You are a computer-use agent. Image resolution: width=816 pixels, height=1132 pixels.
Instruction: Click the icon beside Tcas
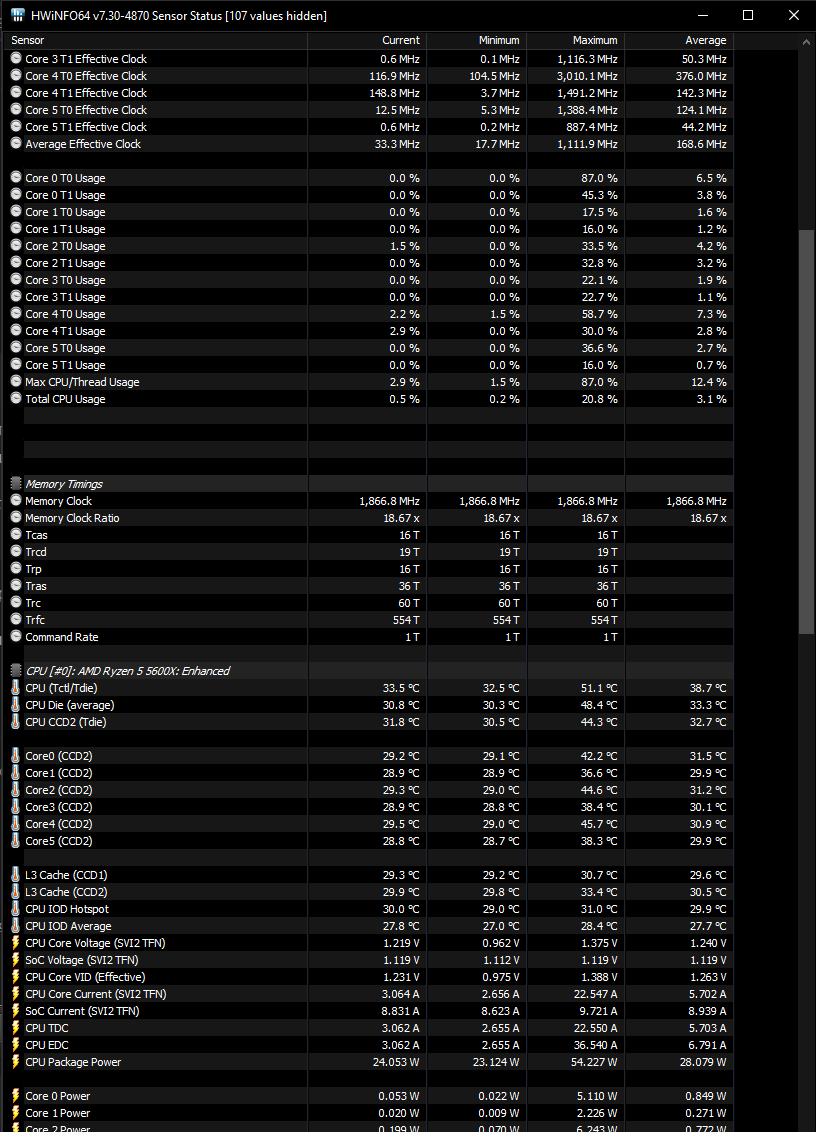(x=16, y=534)
